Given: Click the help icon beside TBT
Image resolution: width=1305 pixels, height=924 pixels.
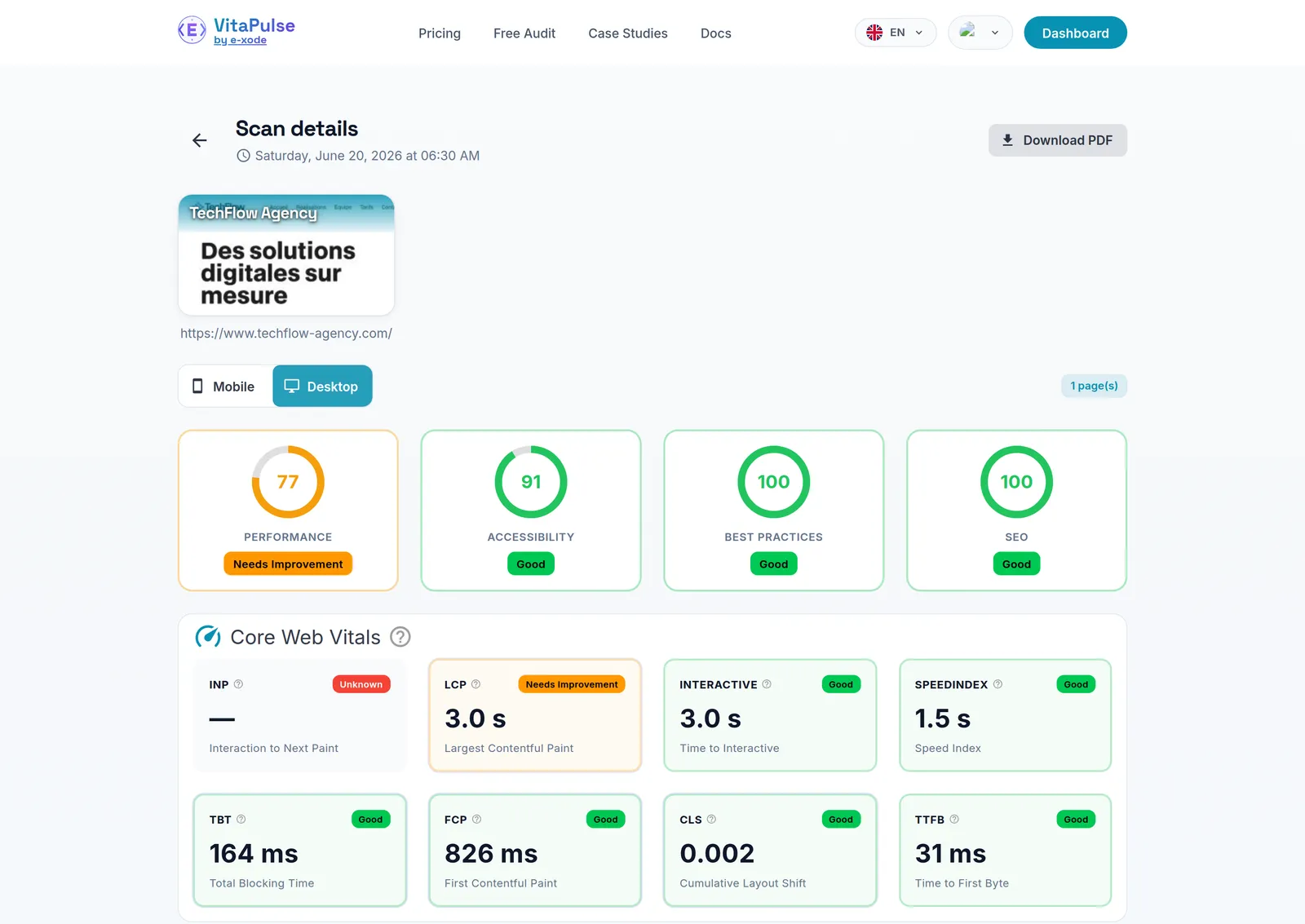Looking at the screenshot, I should point(241,820).
